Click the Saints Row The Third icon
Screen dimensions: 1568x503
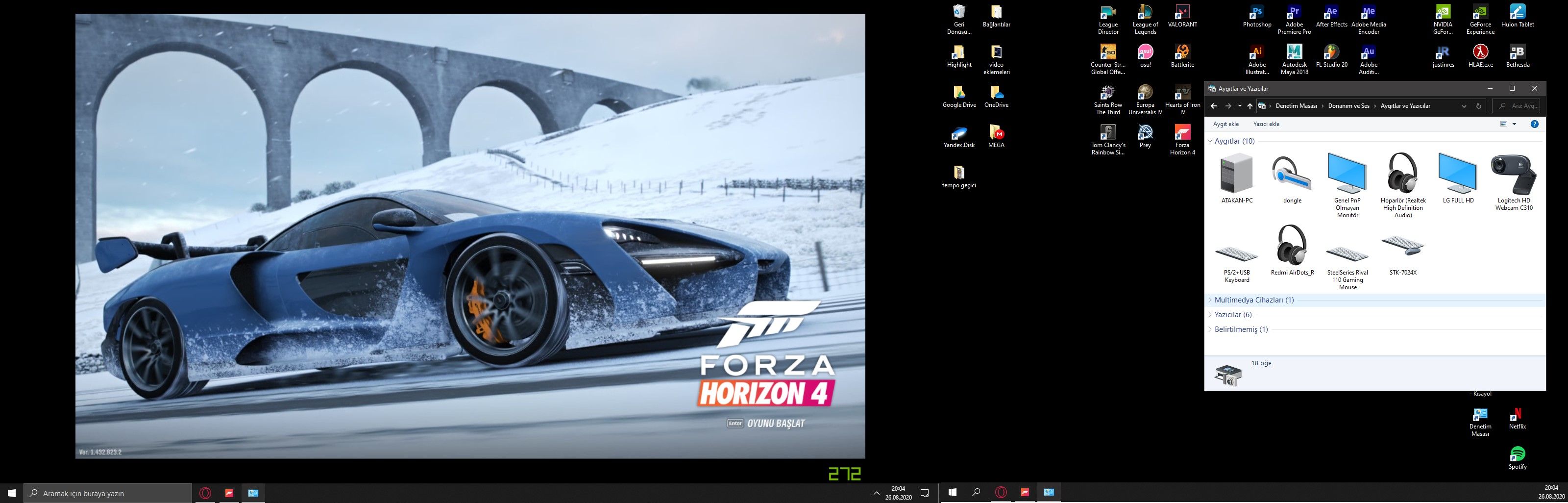1108,100
